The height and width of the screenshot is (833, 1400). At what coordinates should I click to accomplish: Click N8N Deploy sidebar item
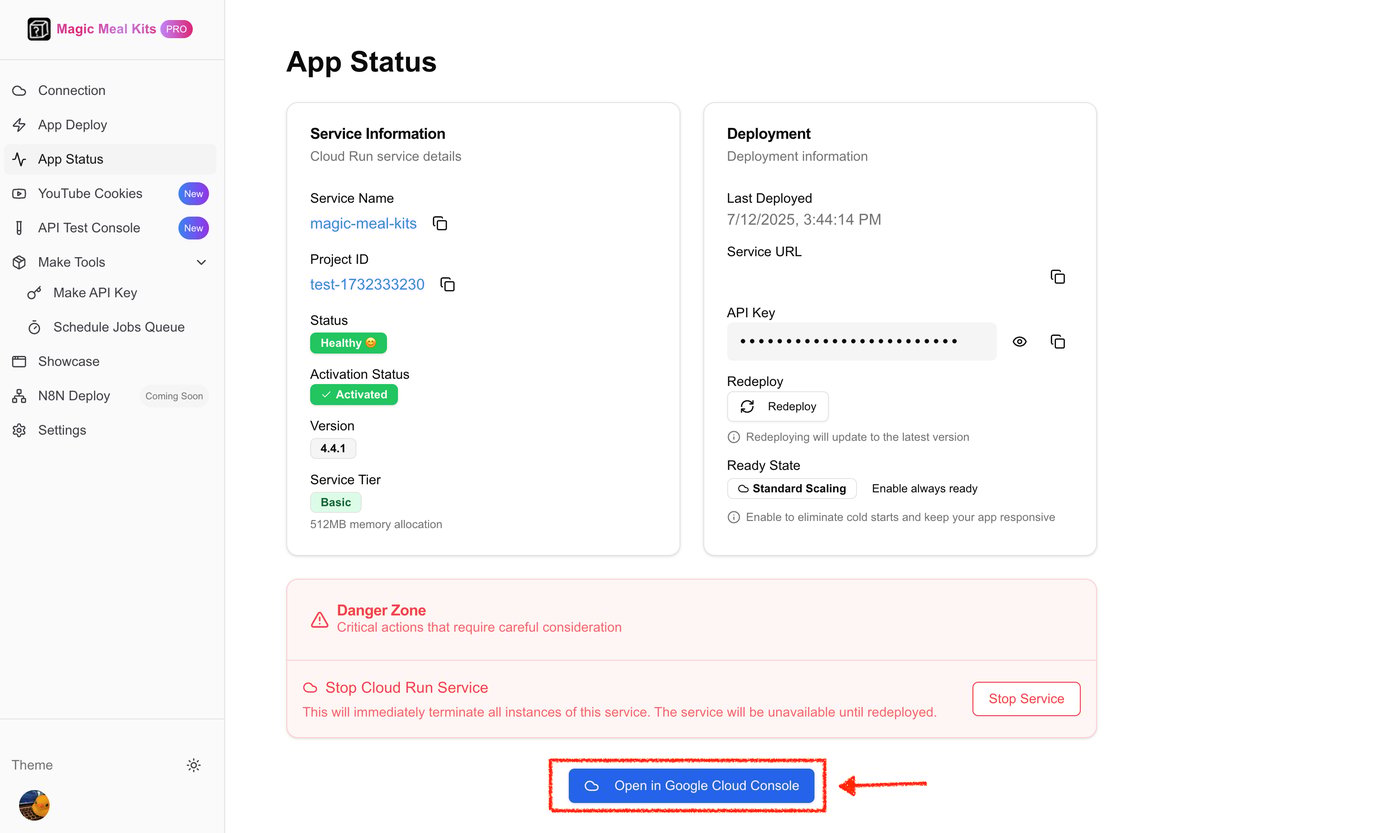pos(110,396)
